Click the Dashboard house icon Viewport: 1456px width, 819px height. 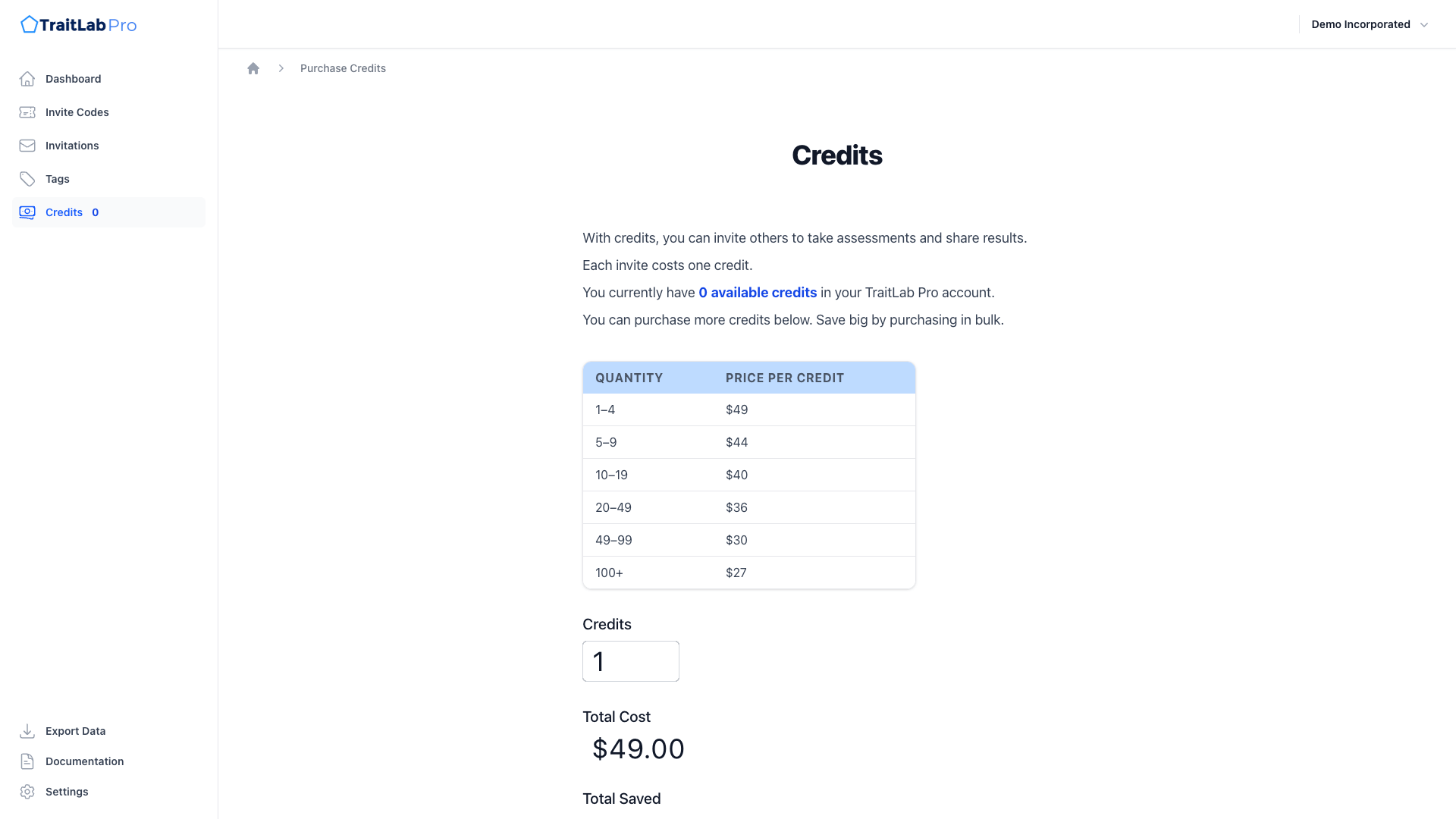(x=27, y=79)
